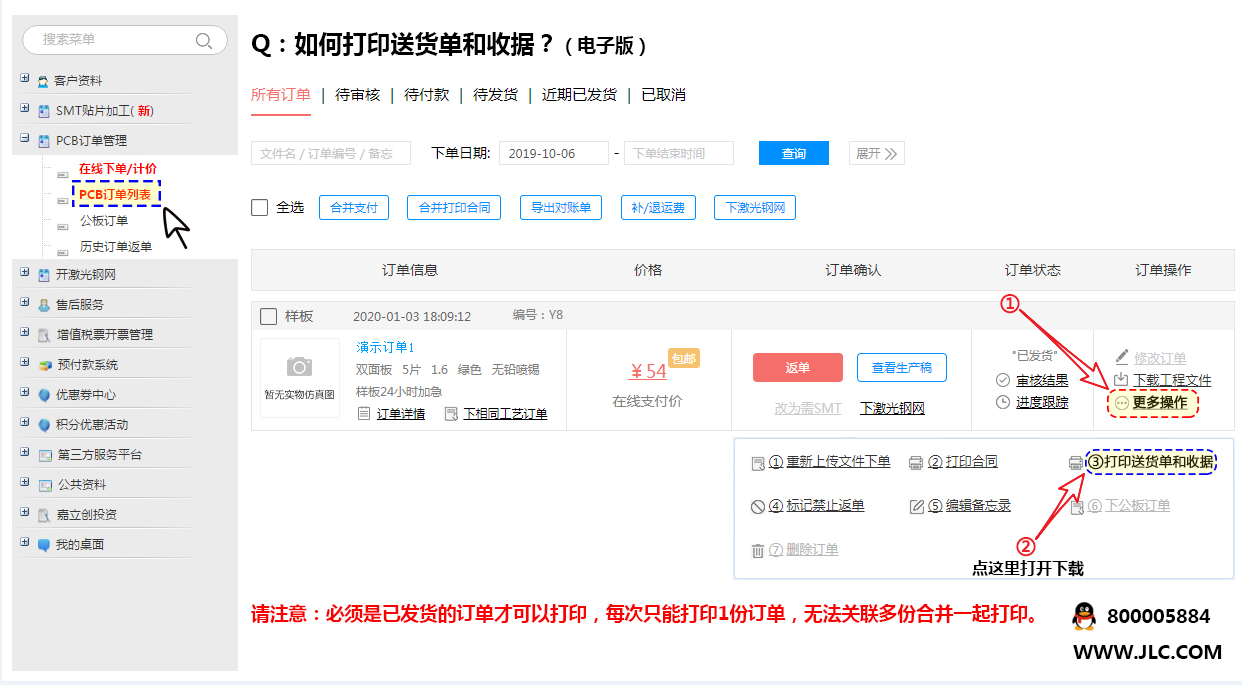Screen dimensions: 1242x685
Task: Click the printer icon beside 打印送货单和收据
Action: [x=1076, y=463]
